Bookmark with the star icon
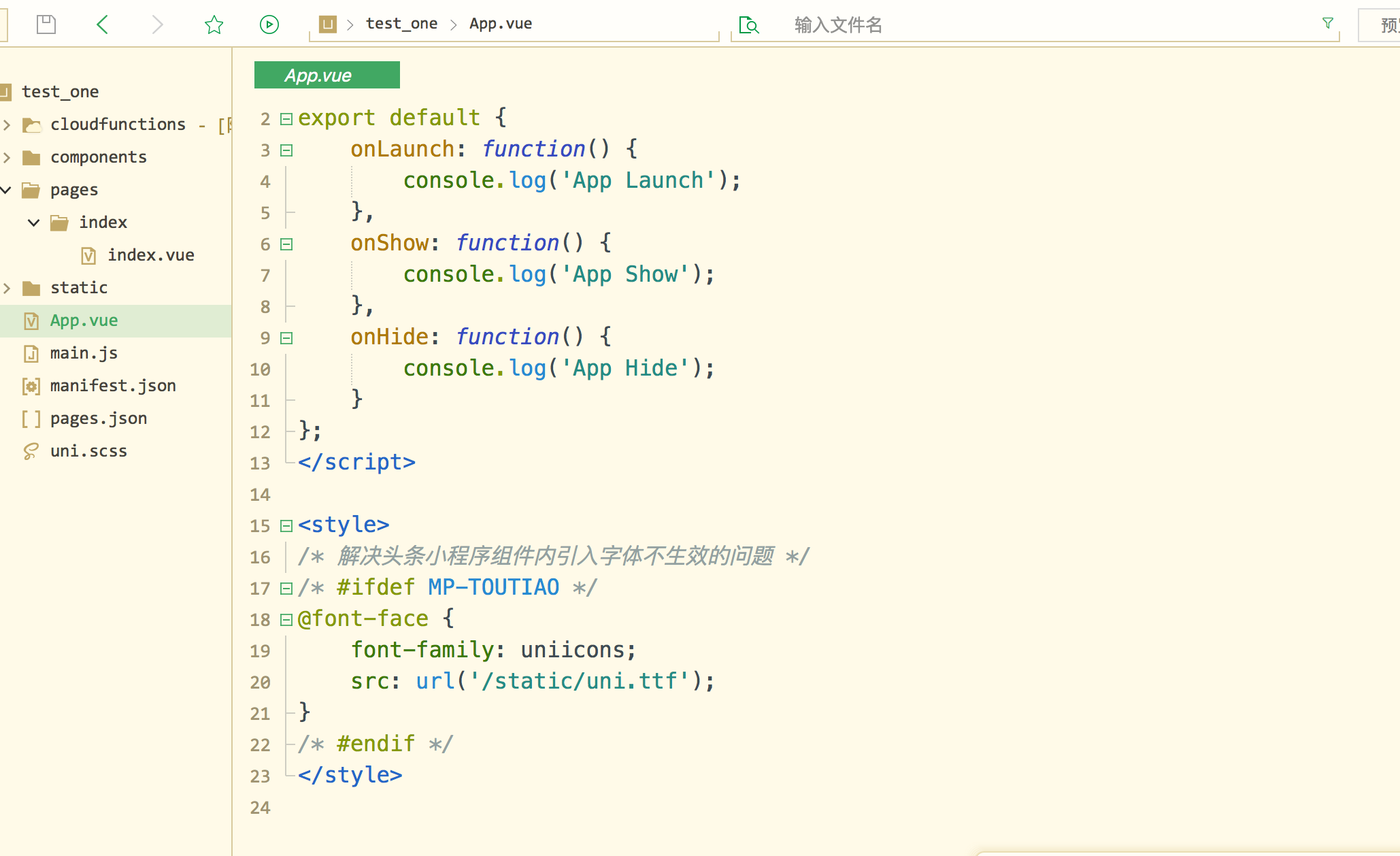This screenshot has width=1400, height=856. tap(214, 24)
